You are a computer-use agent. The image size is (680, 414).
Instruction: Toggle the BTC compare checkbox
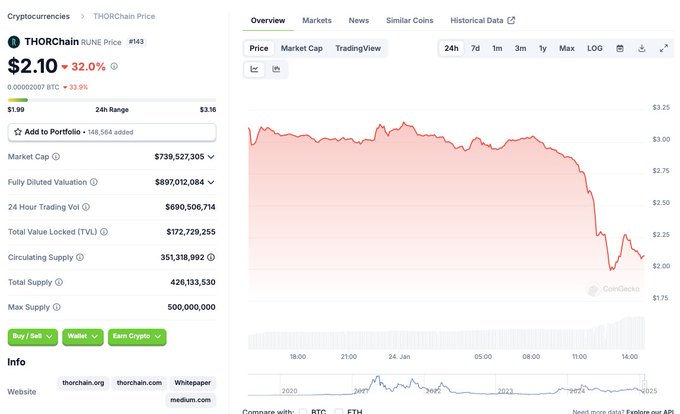(x=303, y=411)
